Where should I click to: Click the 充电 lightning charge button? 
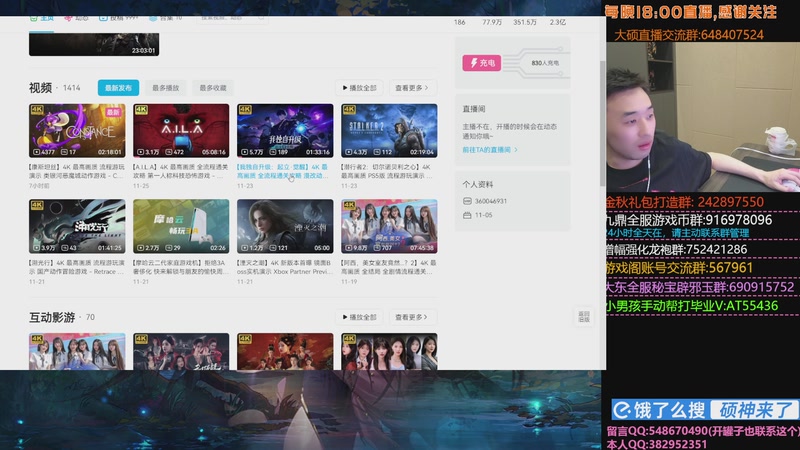point(481,63)
